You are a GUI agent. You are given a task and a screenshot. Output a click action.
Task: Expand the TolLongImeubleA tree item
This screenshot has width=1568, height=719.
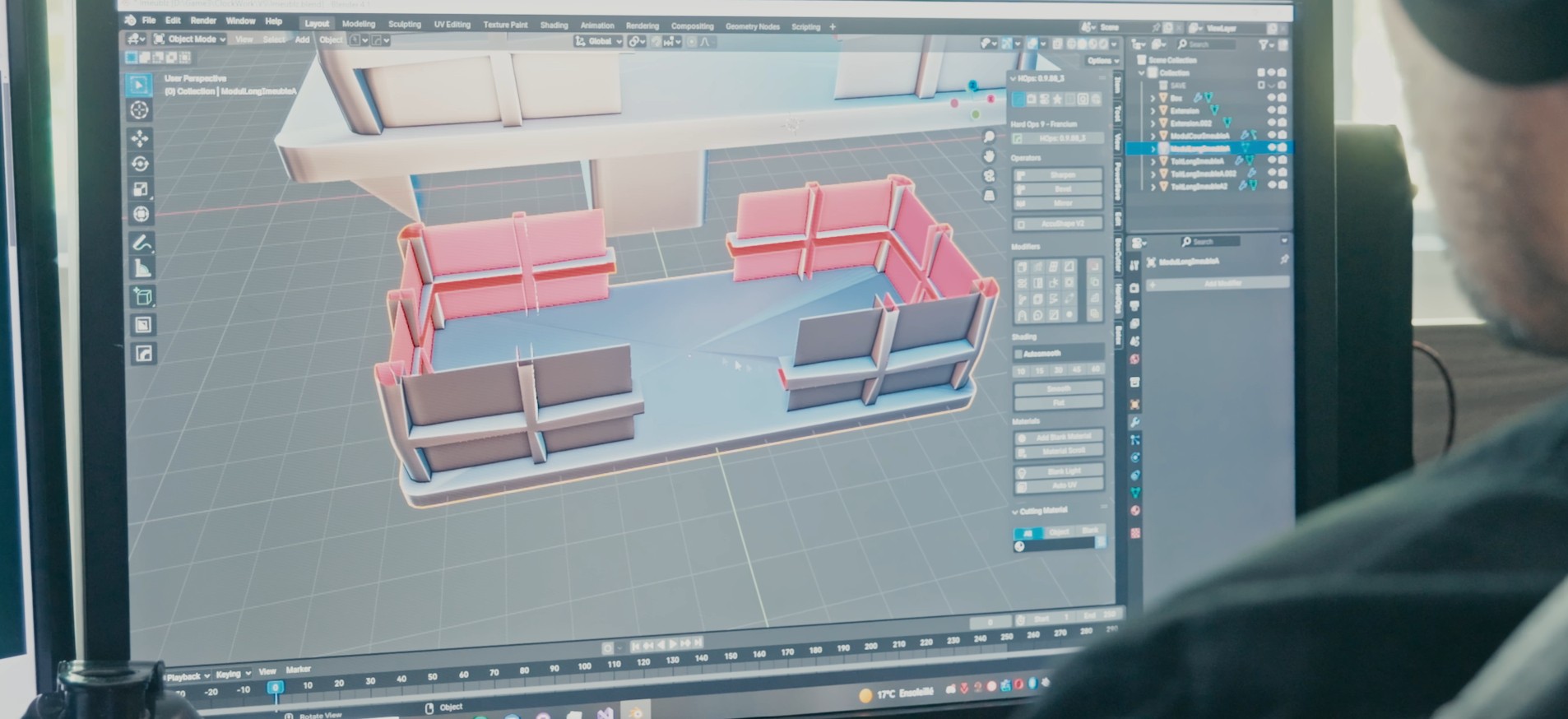(1153, 161)
